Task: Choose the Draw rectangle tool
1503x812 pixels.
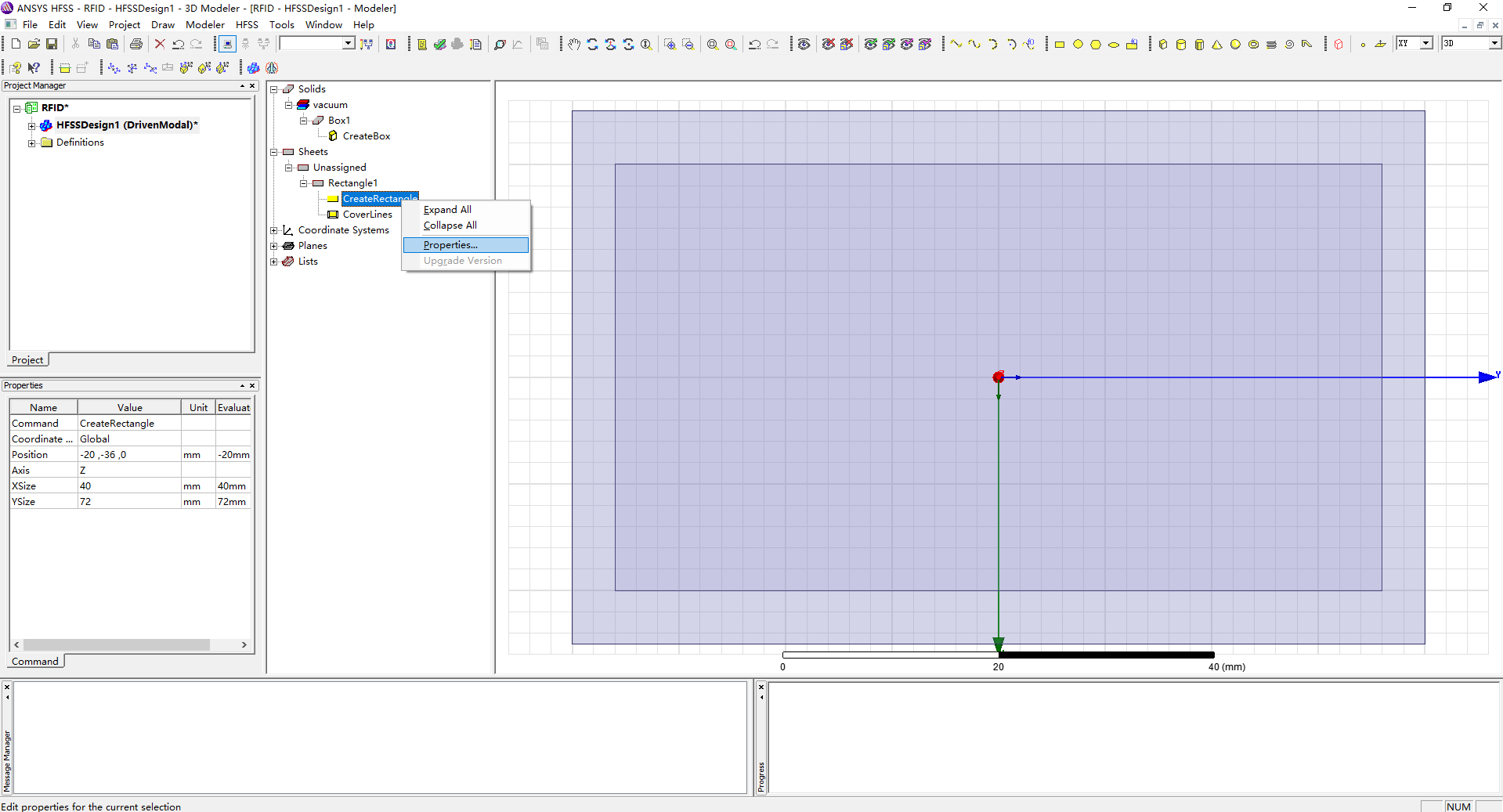Action: (1060, 45)
